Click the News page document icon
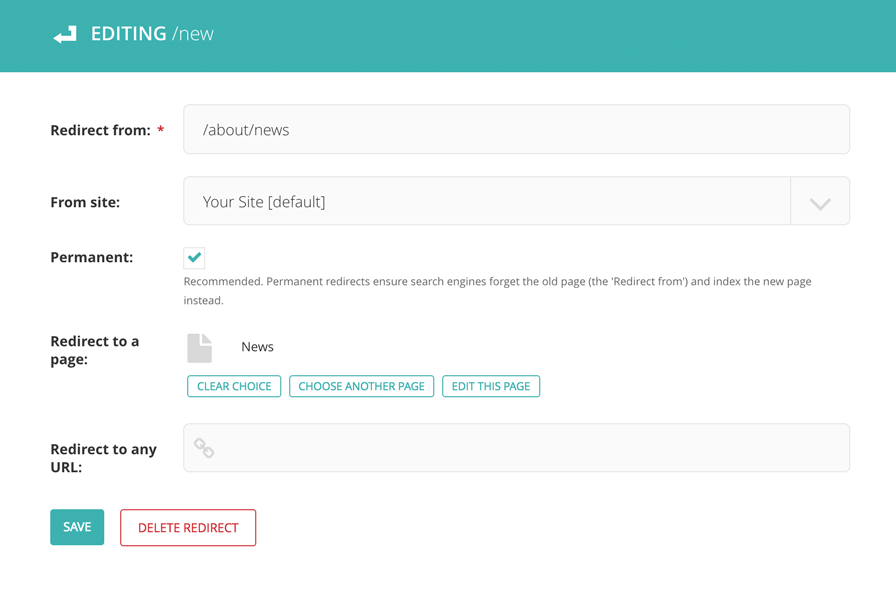Viewport: 896px width, 611px height. pyautogui.click(x=200, y=348)
